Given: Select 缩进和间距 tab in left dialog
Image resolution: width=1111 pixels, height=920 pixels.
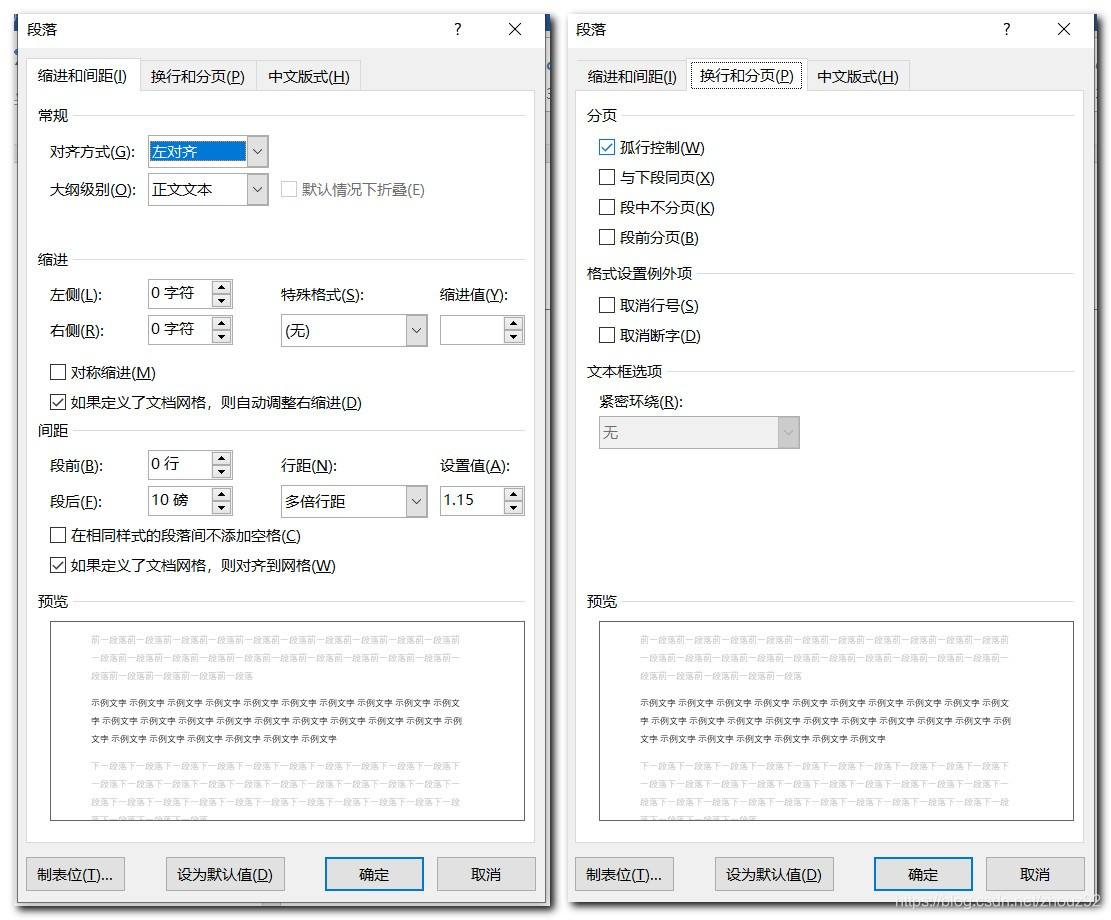Looking at the screenshot, I should (83, 76).
